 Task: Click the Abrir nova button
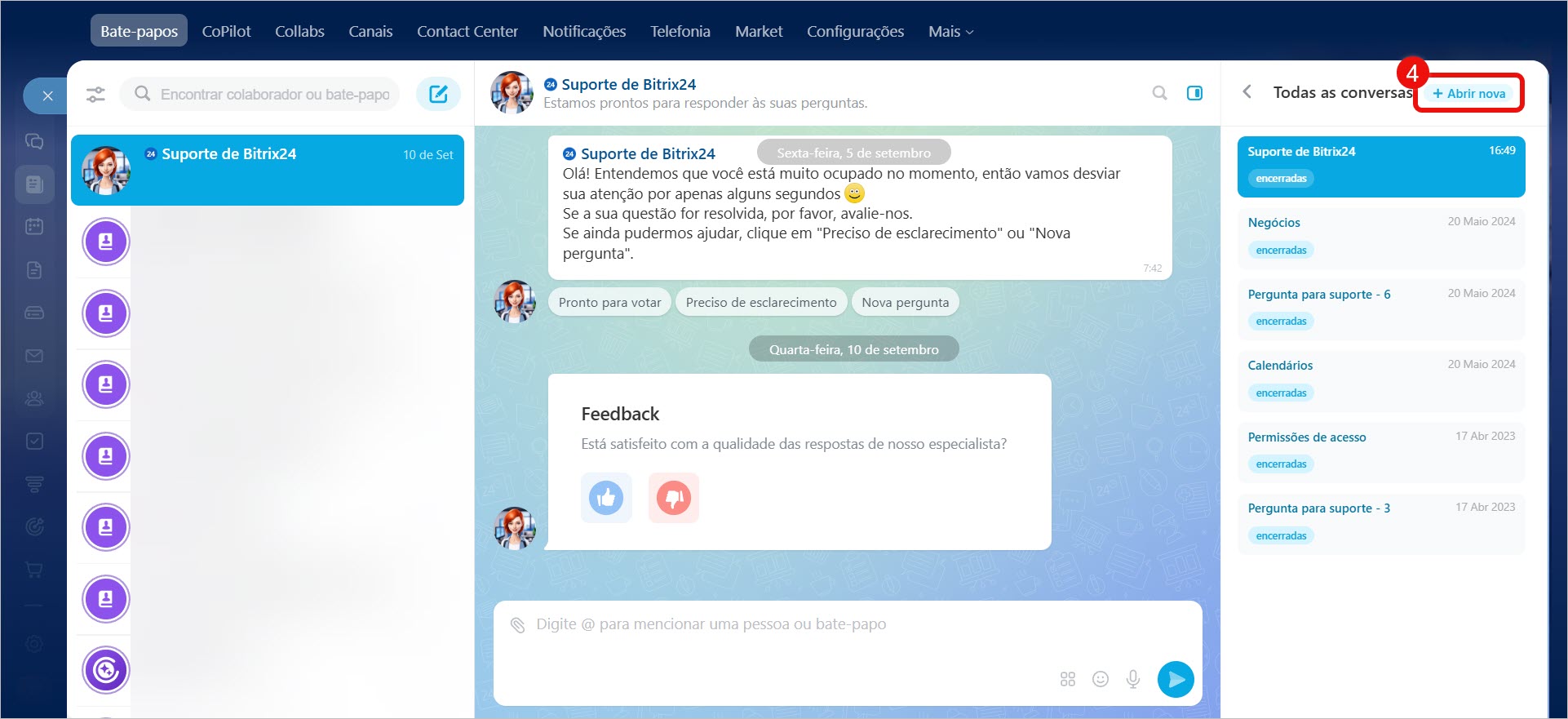pyautogui.click(x=1469, y=94)
